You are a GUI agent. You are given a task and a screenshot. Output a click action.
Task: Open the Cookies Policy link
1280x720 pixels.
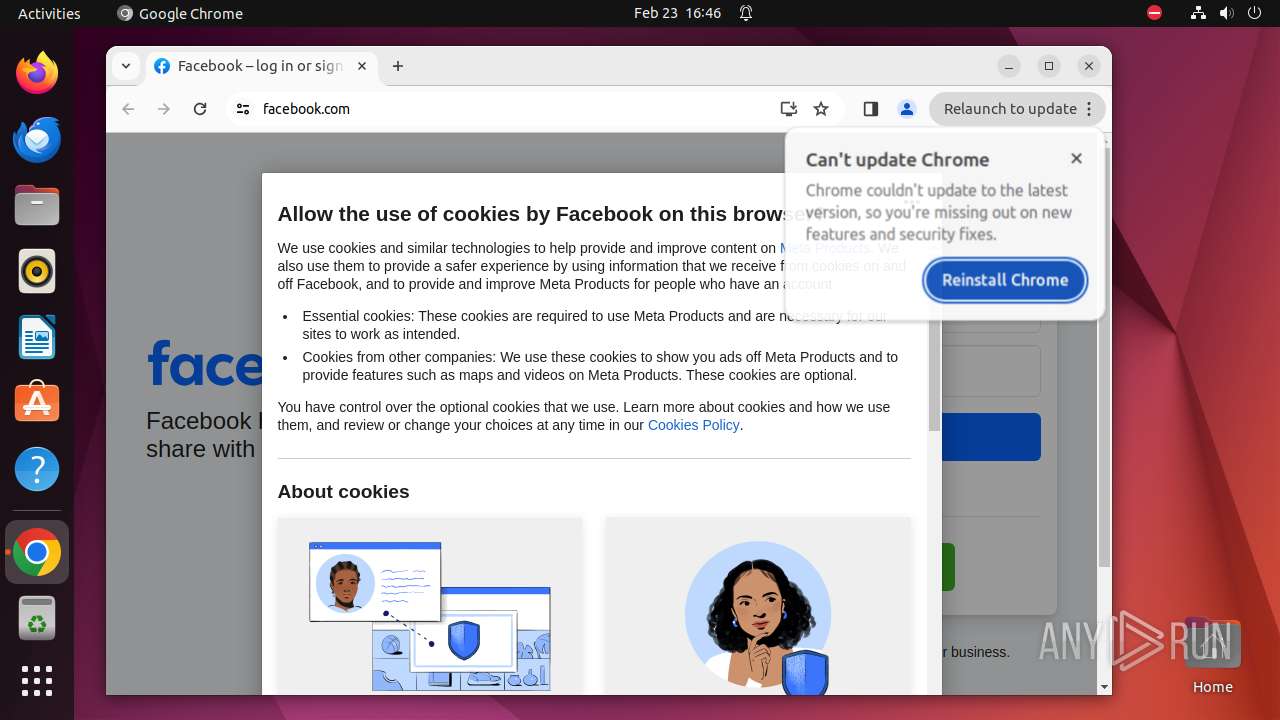tap(694, 425)
